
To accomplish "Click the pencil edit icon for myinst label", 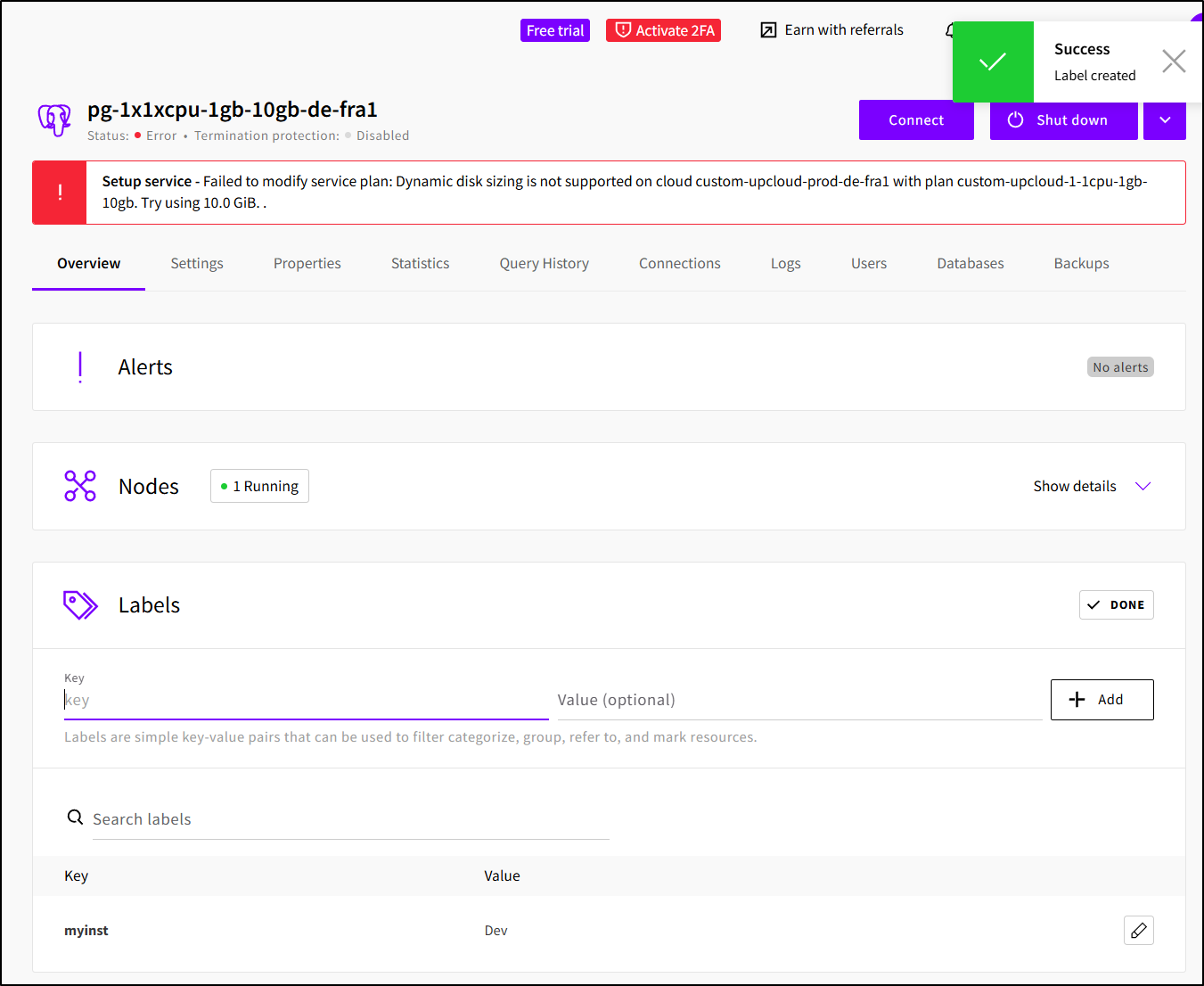I will [x=1138, y=930].
